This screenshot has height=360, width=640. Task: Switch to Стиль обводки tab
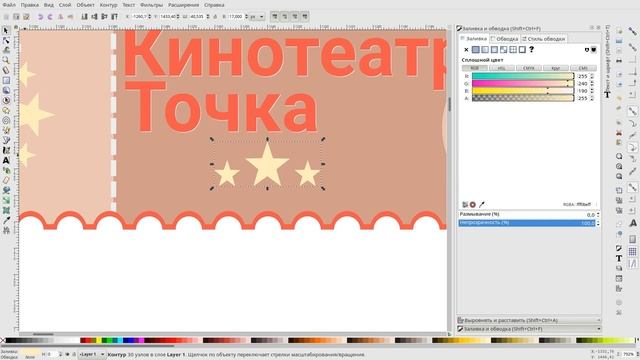543,39
